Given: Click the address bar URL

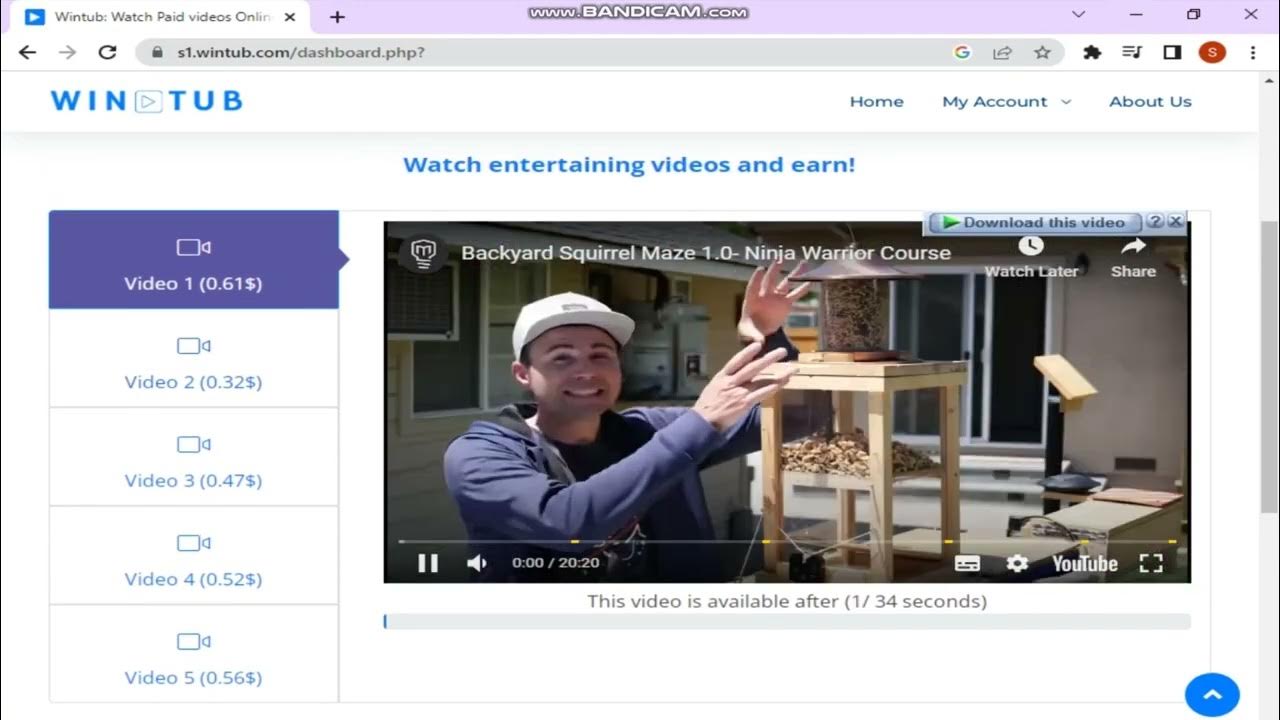Looking at the screenshot, I should pos(301,52).
